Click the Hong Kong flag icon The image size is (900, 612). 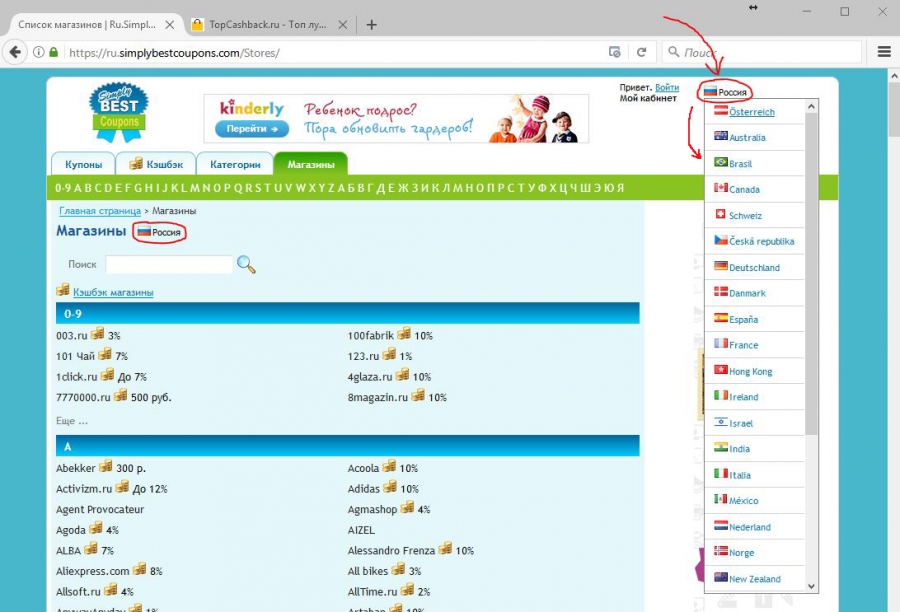721,370
